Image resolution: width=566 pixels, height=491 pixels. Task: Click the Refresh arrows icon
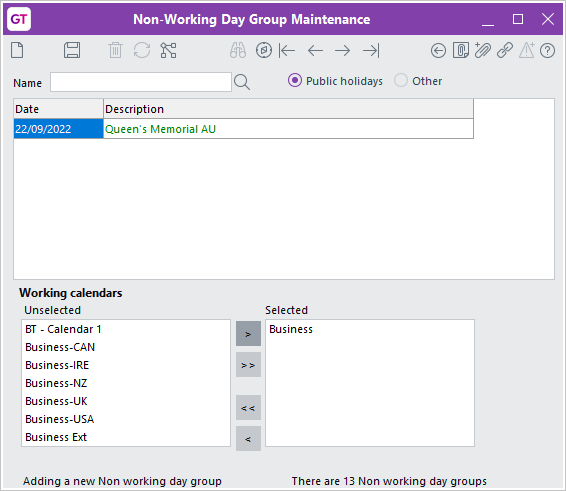142,50
